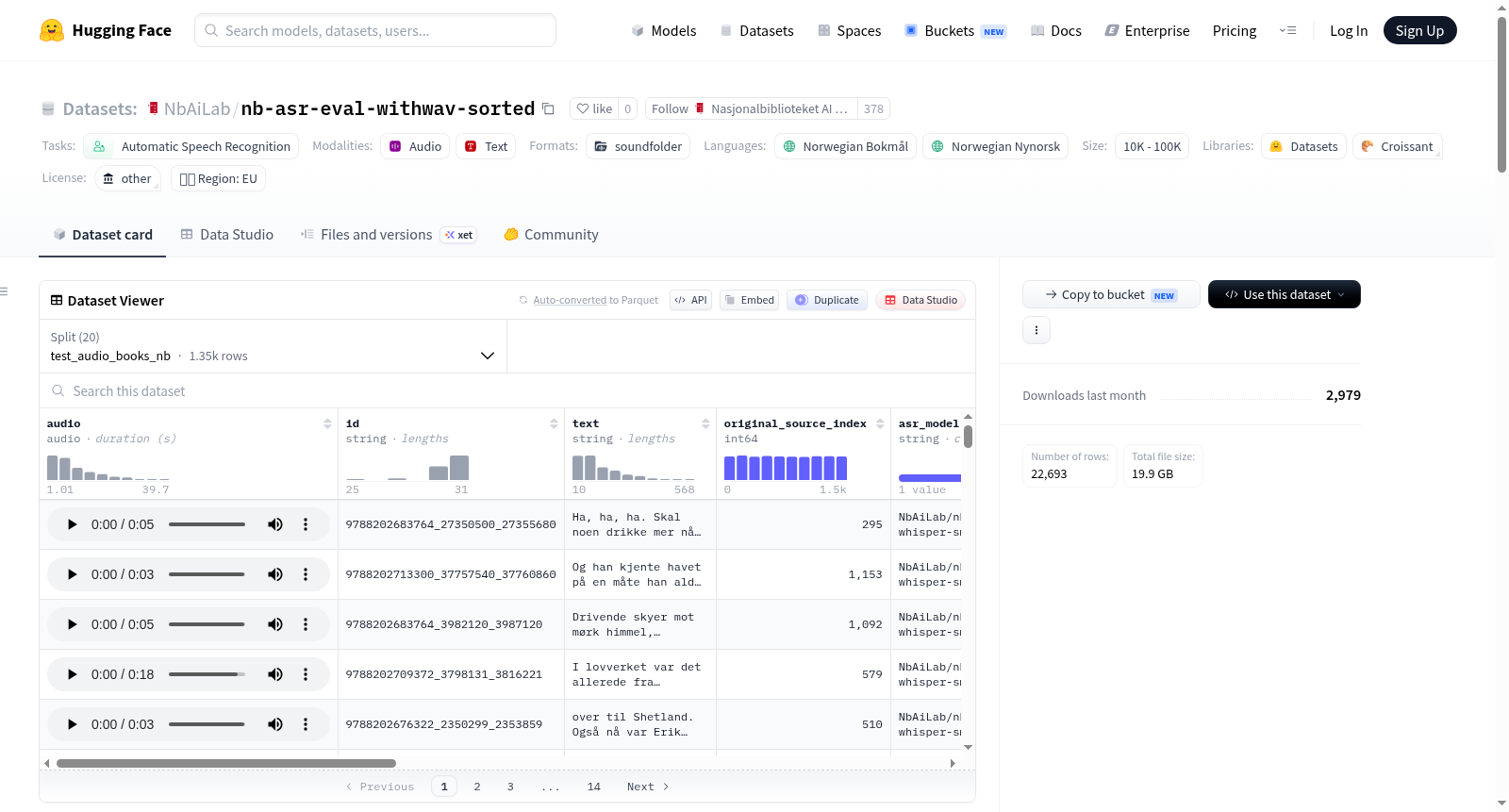Like this dataset with the heart button
The height and width of the screenshot is (812, 1509).
click(595, 108)
